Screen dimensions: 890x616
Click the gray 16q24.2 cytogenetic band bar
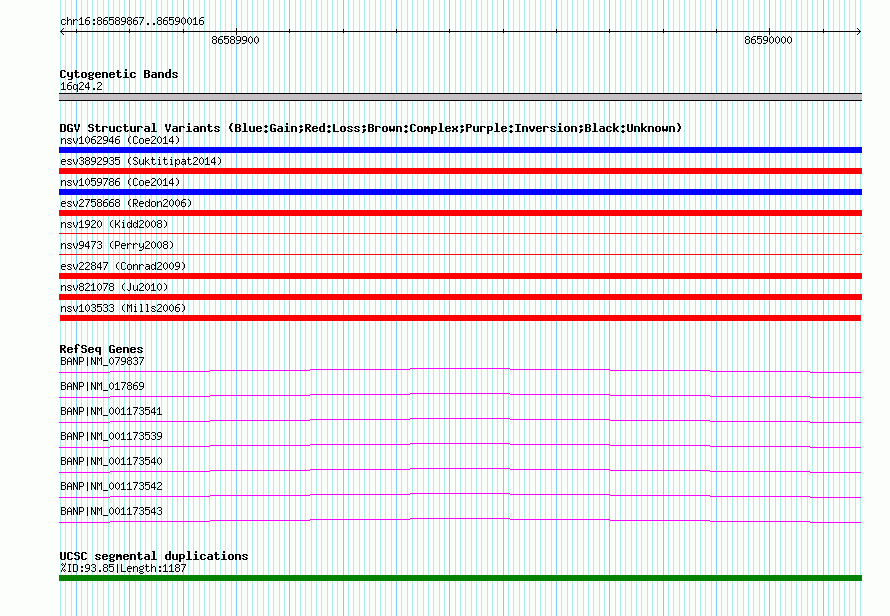point(460,97)
